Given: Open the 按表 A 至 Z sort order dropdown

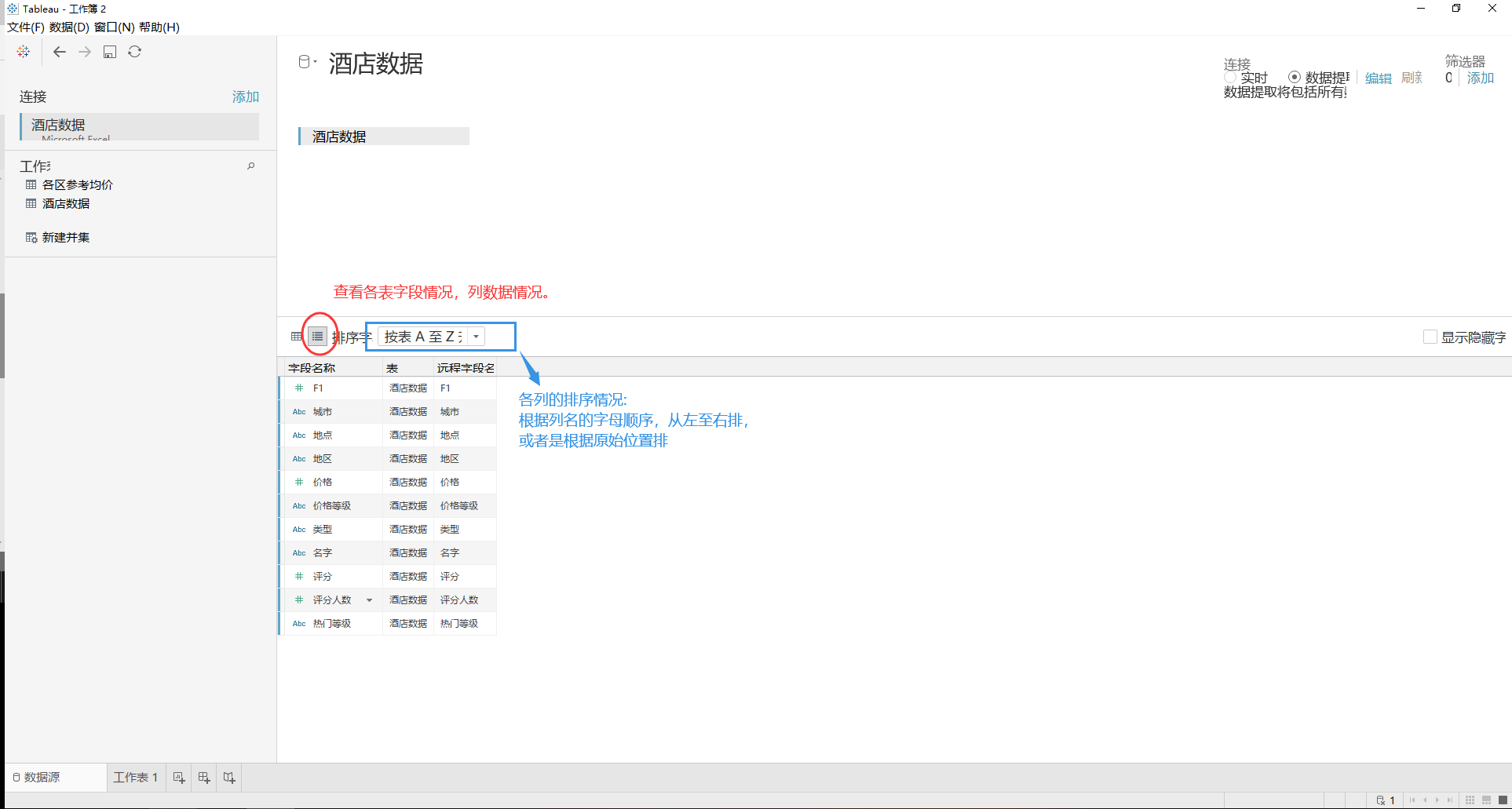Looking at the screenshot, I should coord(432,337).
